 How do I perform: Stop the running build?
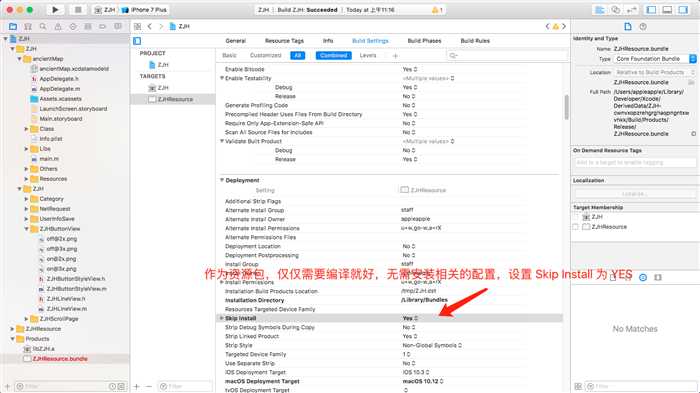pos(78,9)
